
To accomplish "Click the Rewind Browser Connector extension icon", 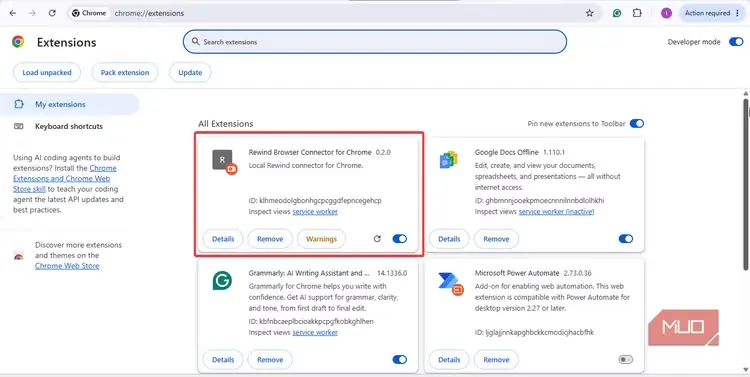I will pos(224,162).
